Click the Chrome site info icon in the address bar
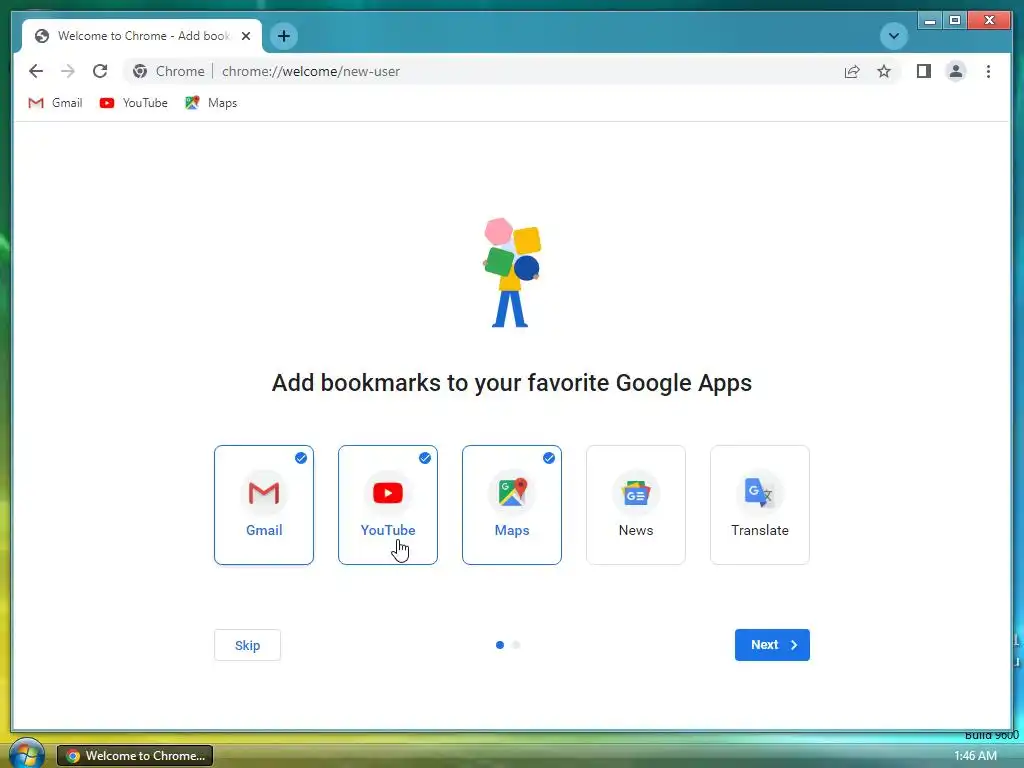The width and height of the screenshot is (1024, 768). click(140, 71)
